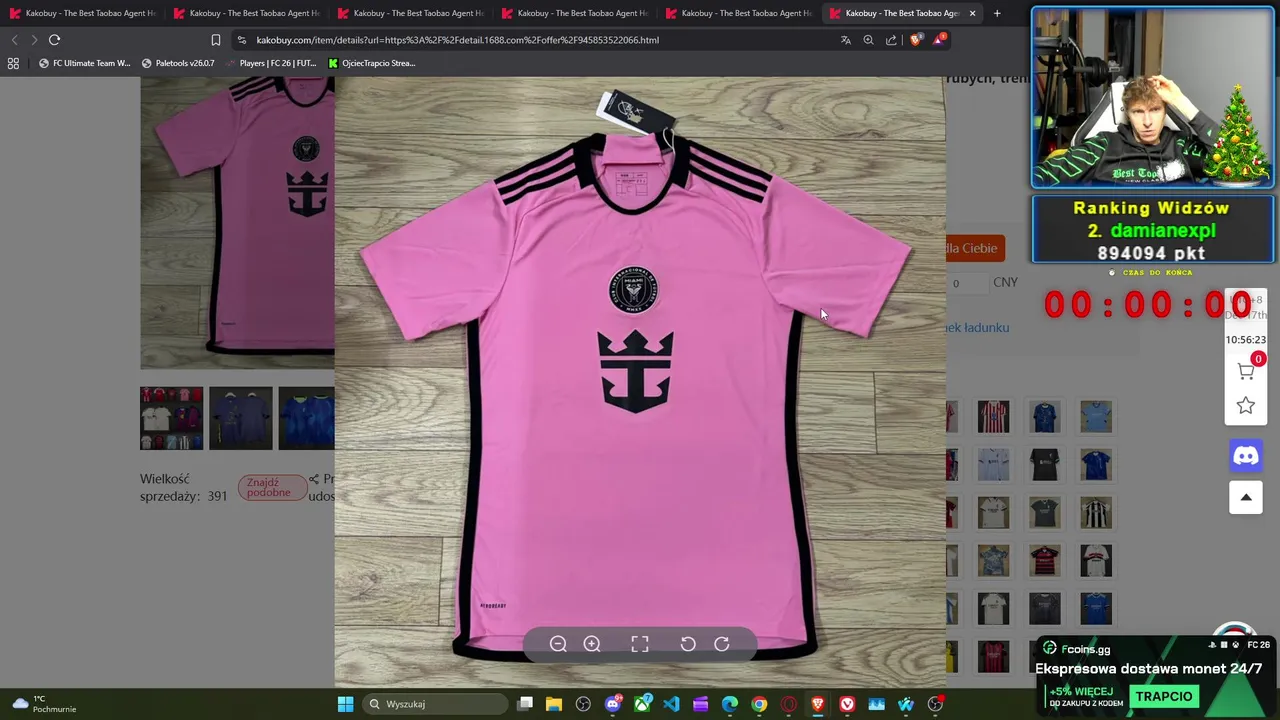Choose the black and white striped jersey variant
The height and width of the screenshot is (720, 1280).
[x=1096, y=513]
